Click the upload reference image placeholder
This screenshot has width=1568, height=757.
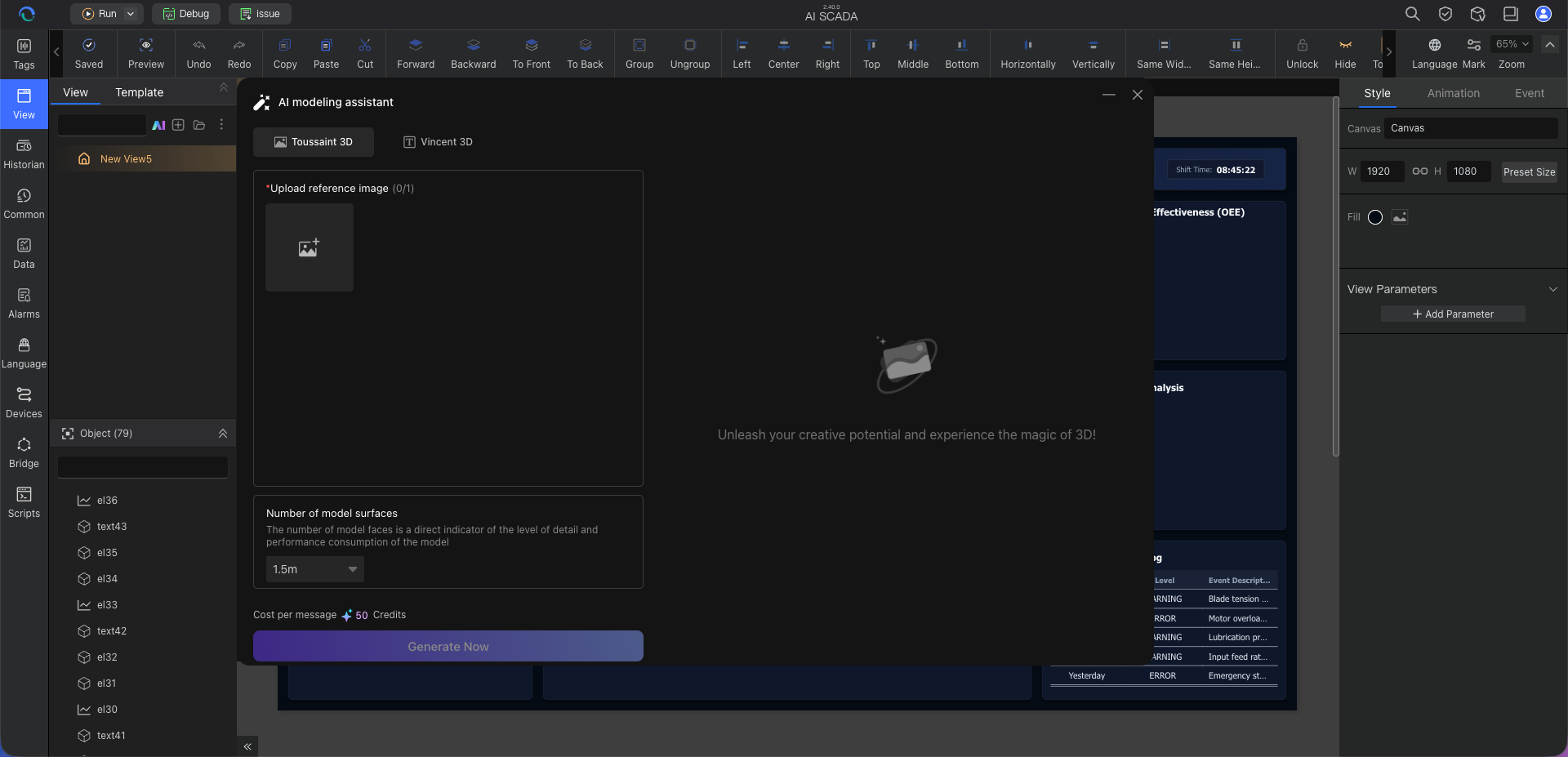[310, 247]
